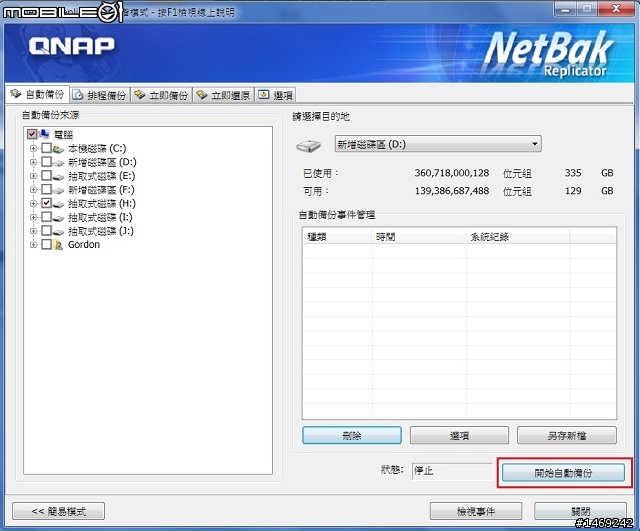The height and width of the screenshot is (531, 640).
Task: Click the Gordon user folder icon
Action: click(58, 245)
